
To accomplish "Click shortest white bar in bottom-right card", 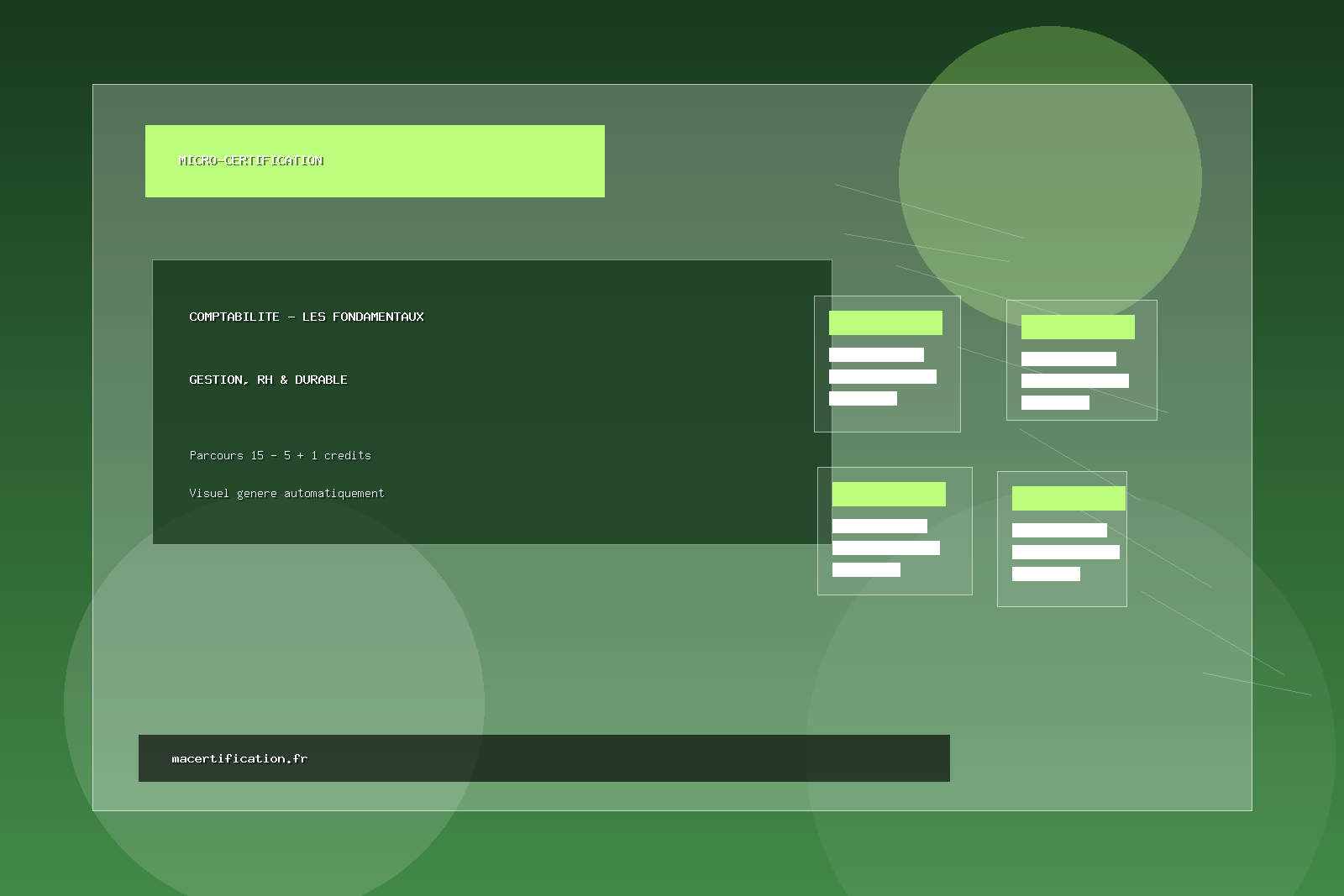I will (1046, 574).
